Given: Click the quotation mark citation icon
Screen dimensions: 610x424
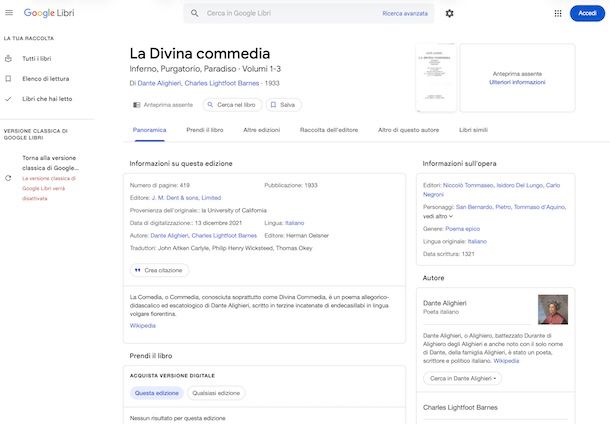Looking at the screenshot, I should click(x=137, y=270).
